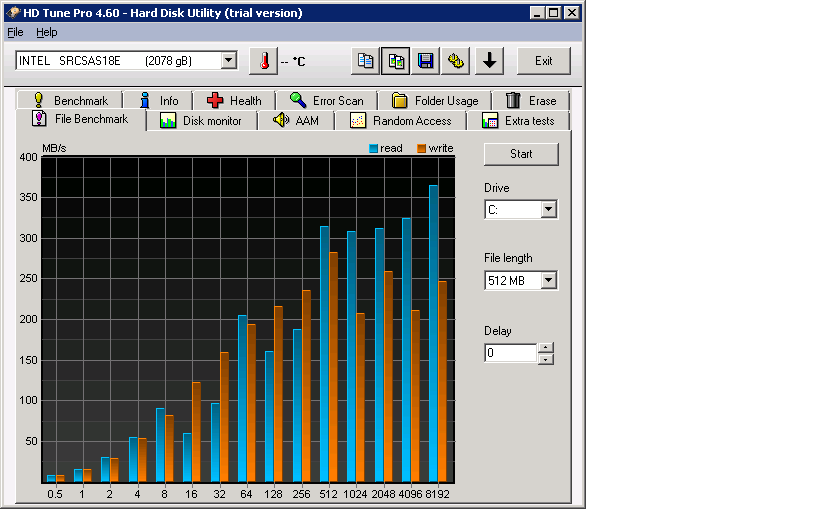This screenshot has height=509, width=819.
Task: Click the Exit button
Action: pos(543,61)
